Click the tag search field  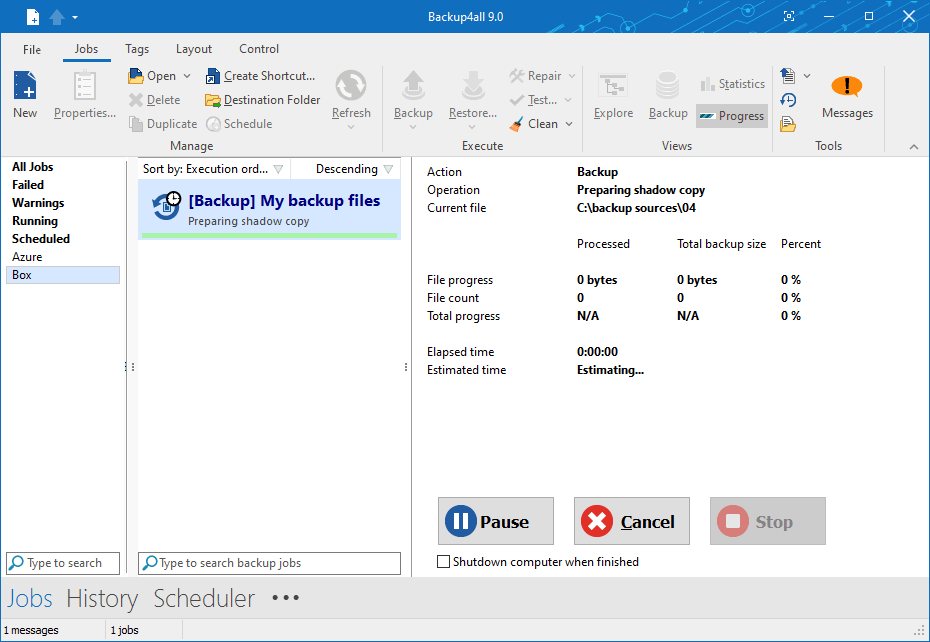63,563
